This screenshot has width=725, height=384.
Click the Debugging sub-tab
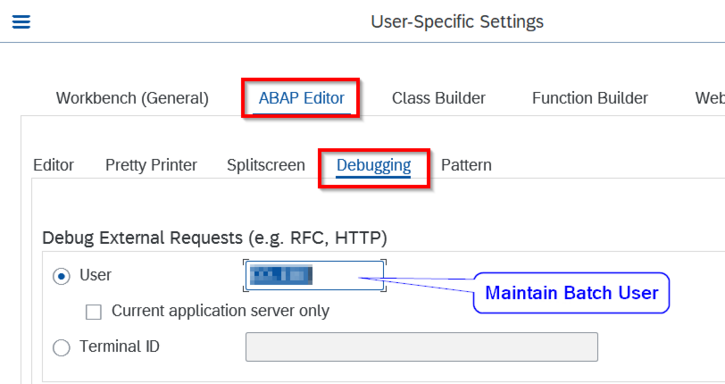(374, 165)
